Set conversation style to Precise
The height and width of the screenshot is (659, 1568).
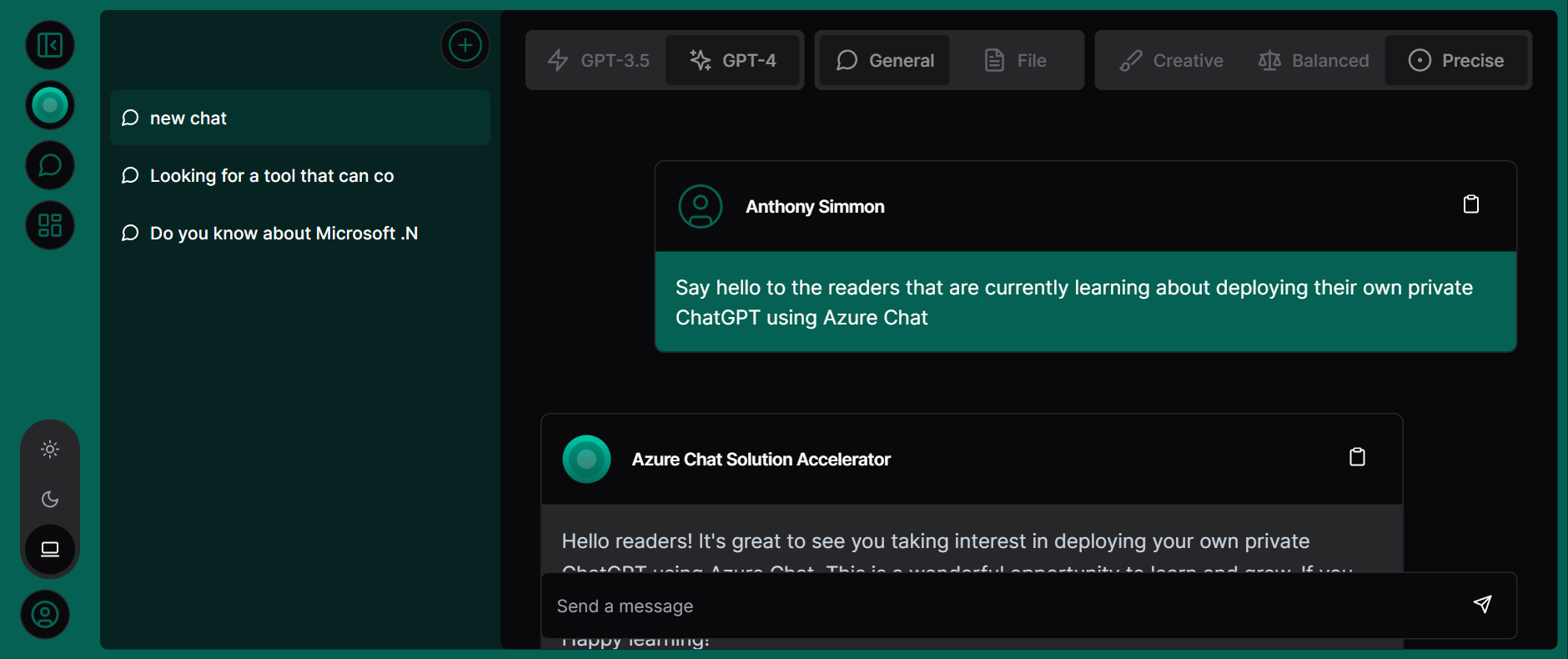tap(1456, 60)
